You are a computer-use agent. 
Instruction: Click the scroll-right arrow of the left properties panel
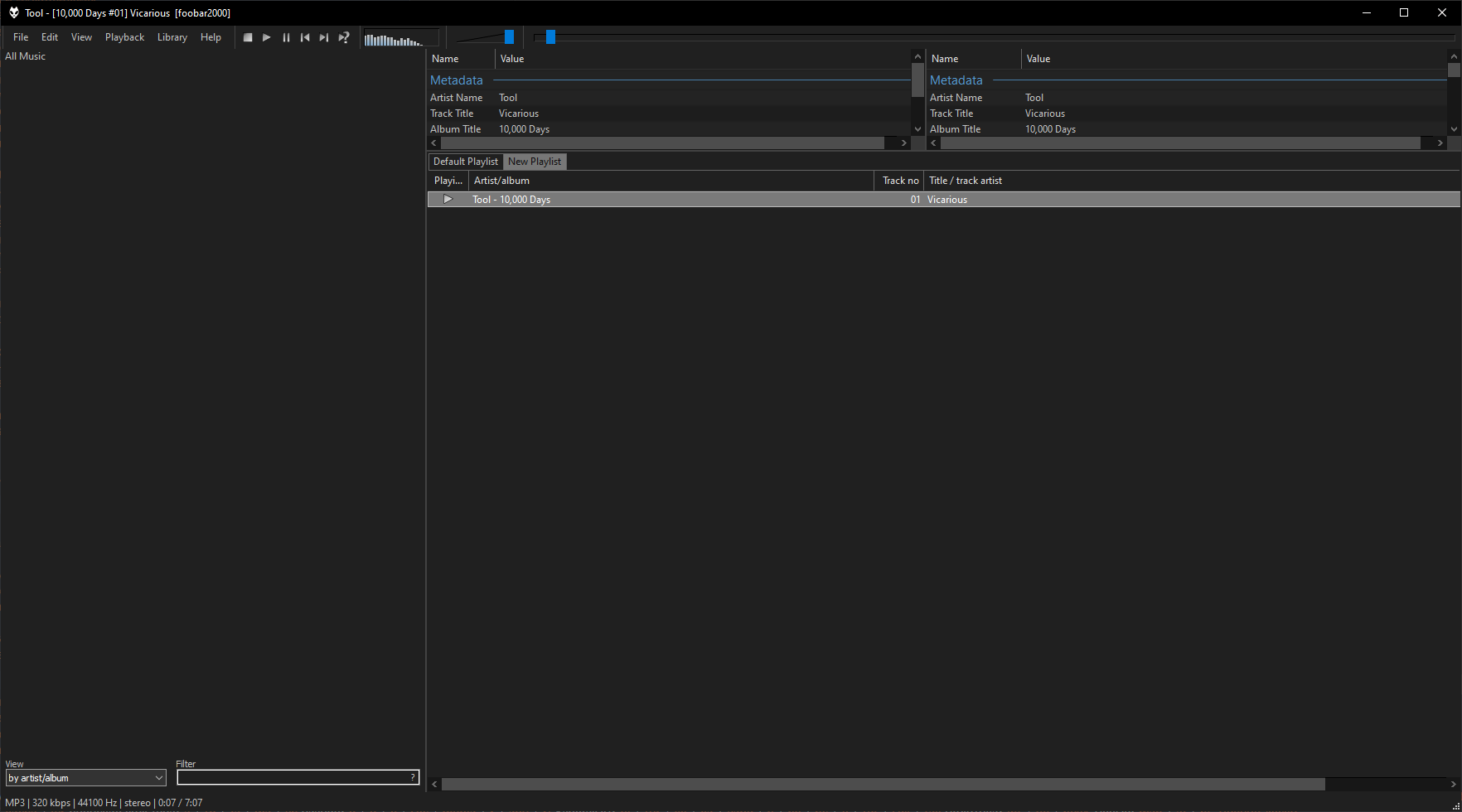(x=904, y=143)
